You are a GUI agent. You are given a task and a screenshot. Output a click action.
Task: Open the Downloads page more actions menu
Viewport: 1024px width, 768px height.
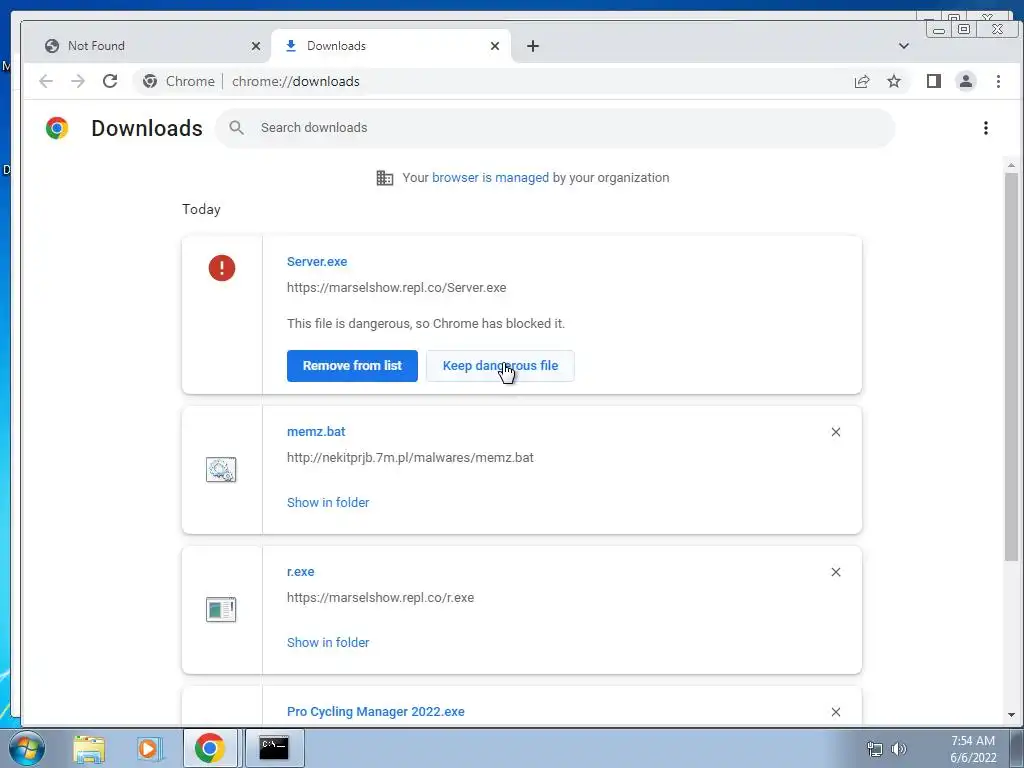click(985, 128)
